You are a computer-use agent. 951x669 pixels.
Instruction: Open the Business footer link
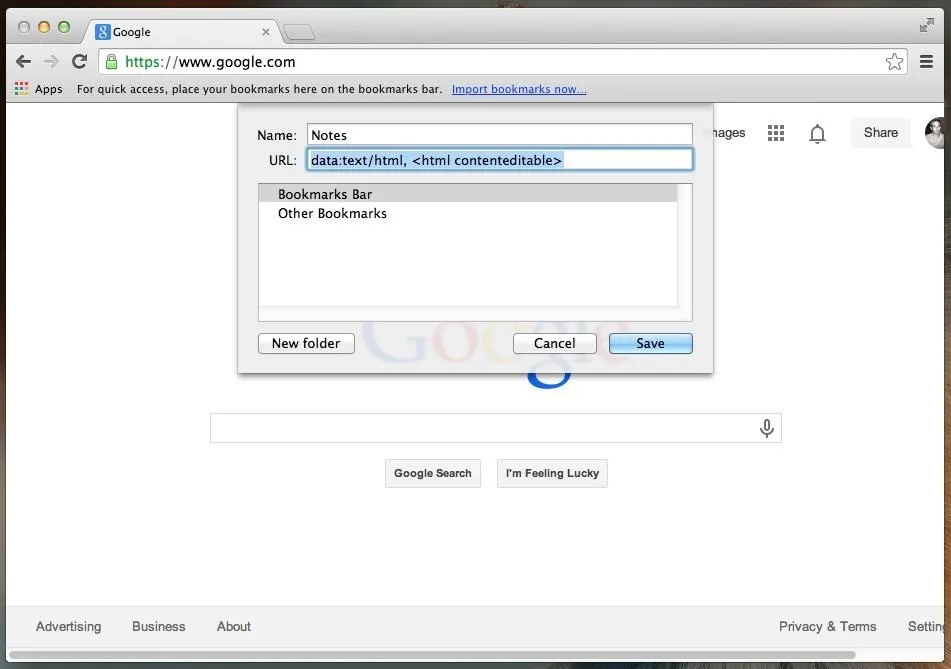pos(159,627)
